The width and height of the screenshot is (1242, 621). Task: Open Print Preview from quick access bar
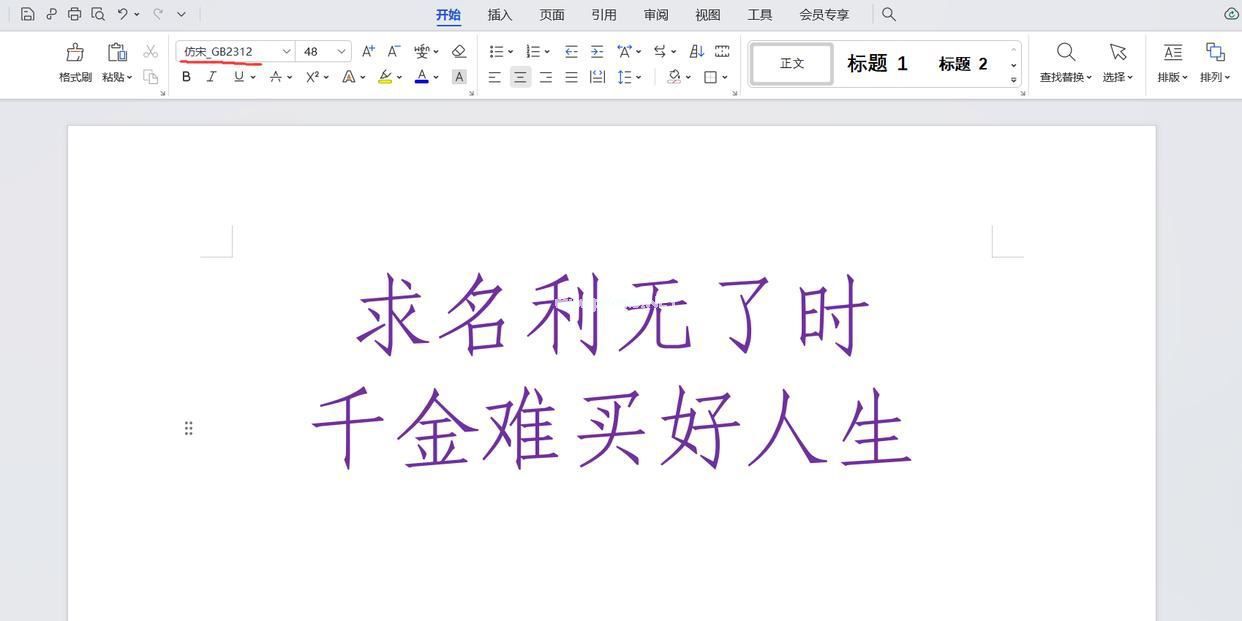[98, 14]
